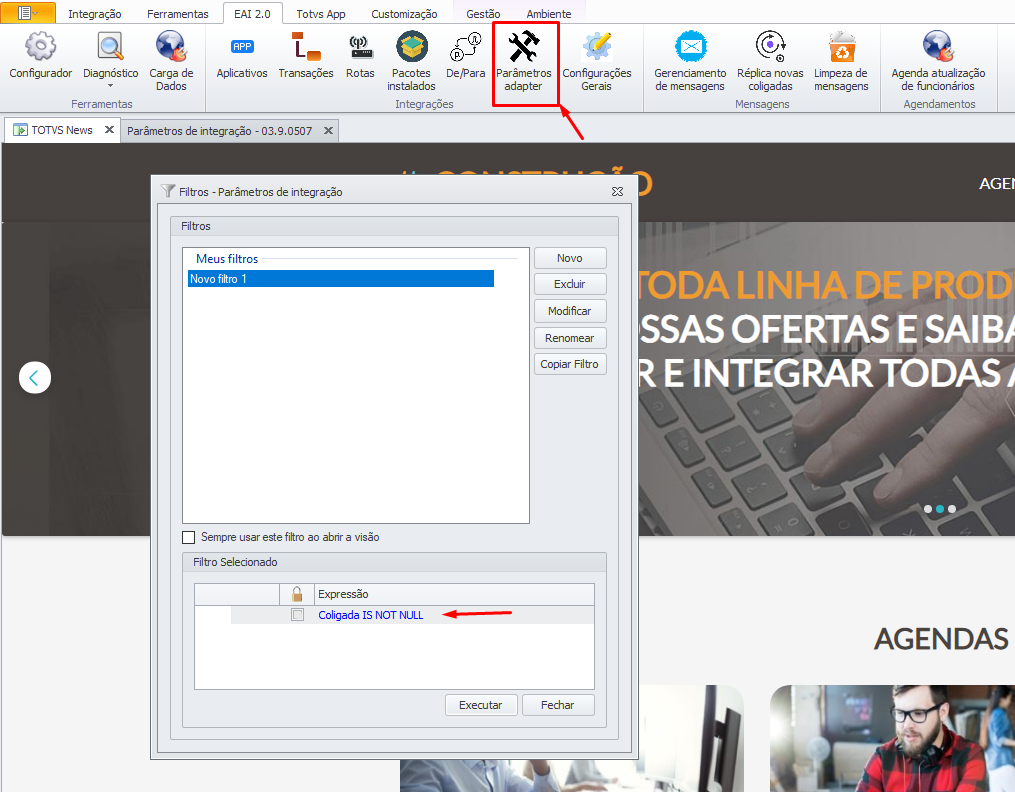
Task: Click the Coligada IS NOT NULL expression
Action: tap(371, 615)
